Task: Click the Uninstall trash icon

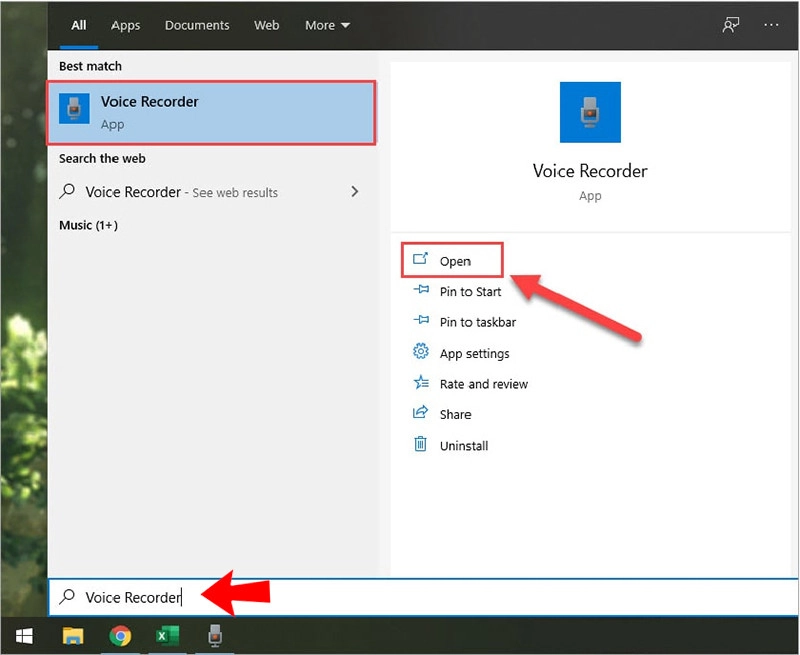Action: (421, 445)
